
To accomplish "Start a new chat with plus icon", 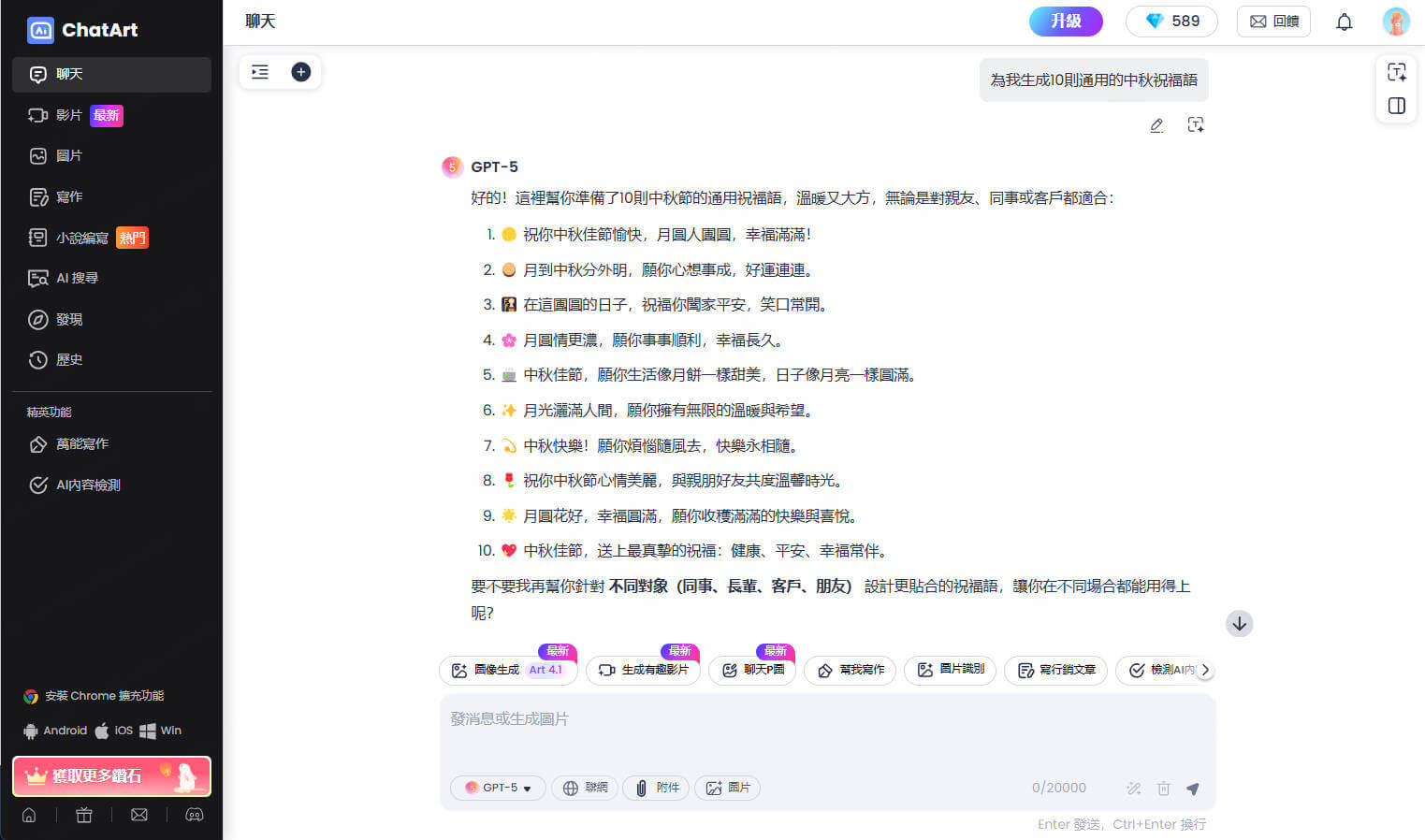I will (x=300, y=72).
